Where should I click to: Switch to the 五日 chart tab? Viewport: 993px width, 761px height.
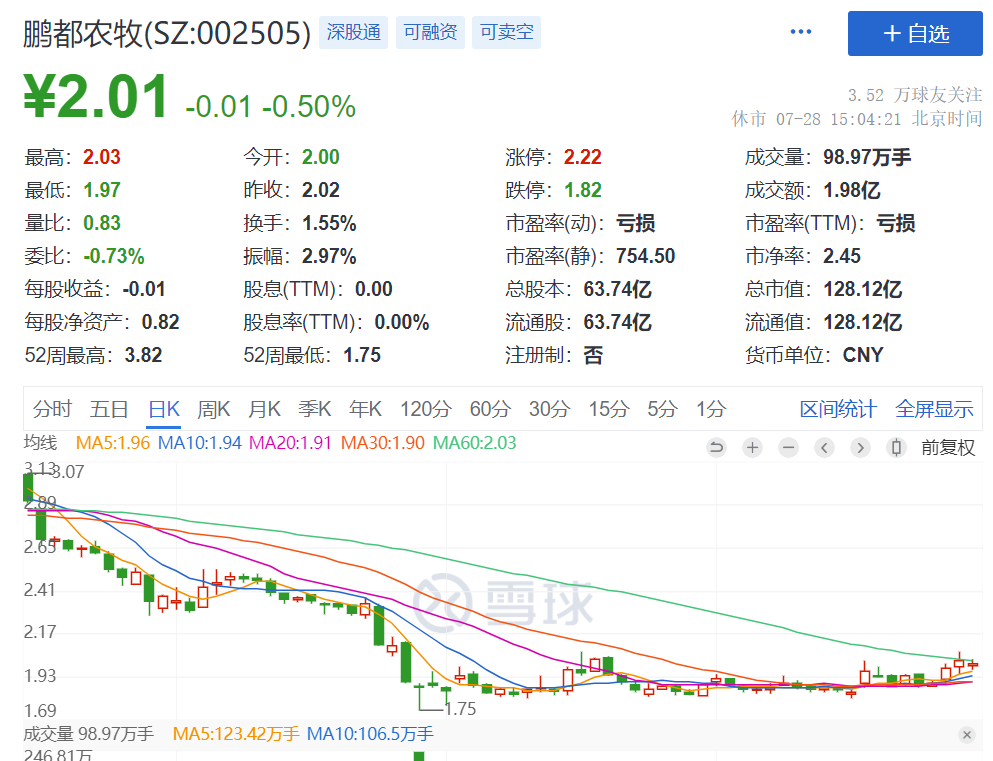click(x=109, y=409)
